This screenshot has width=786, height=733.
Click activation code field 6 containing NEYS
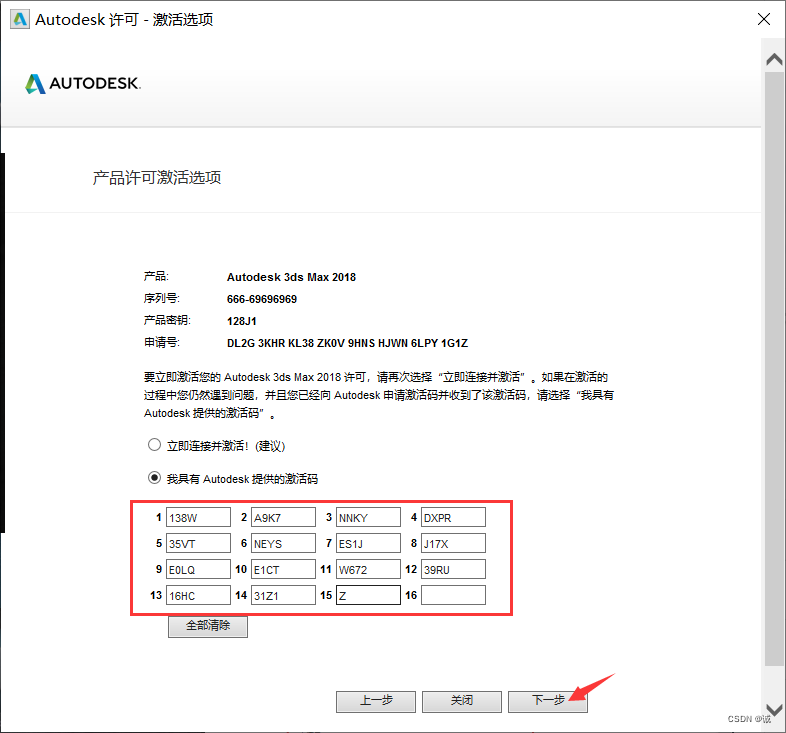pyautogui.click(x=283, y=543)
